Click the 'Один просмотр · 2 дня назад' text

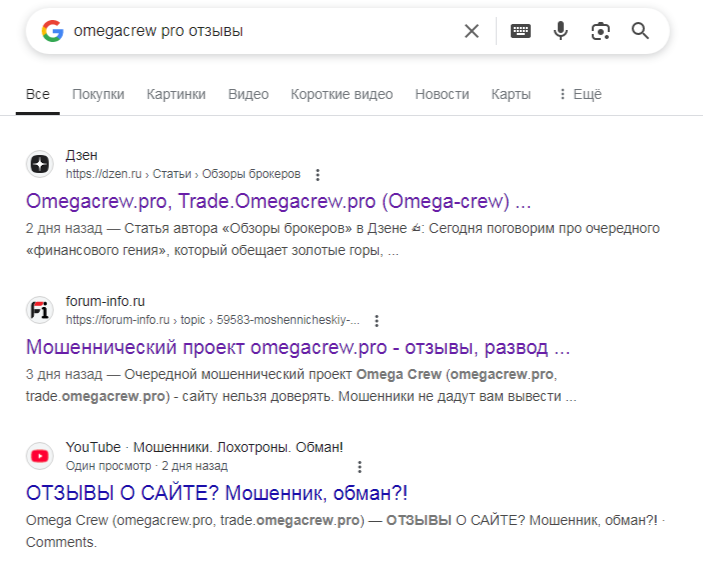pyautogui.click(x=147, y=466)
